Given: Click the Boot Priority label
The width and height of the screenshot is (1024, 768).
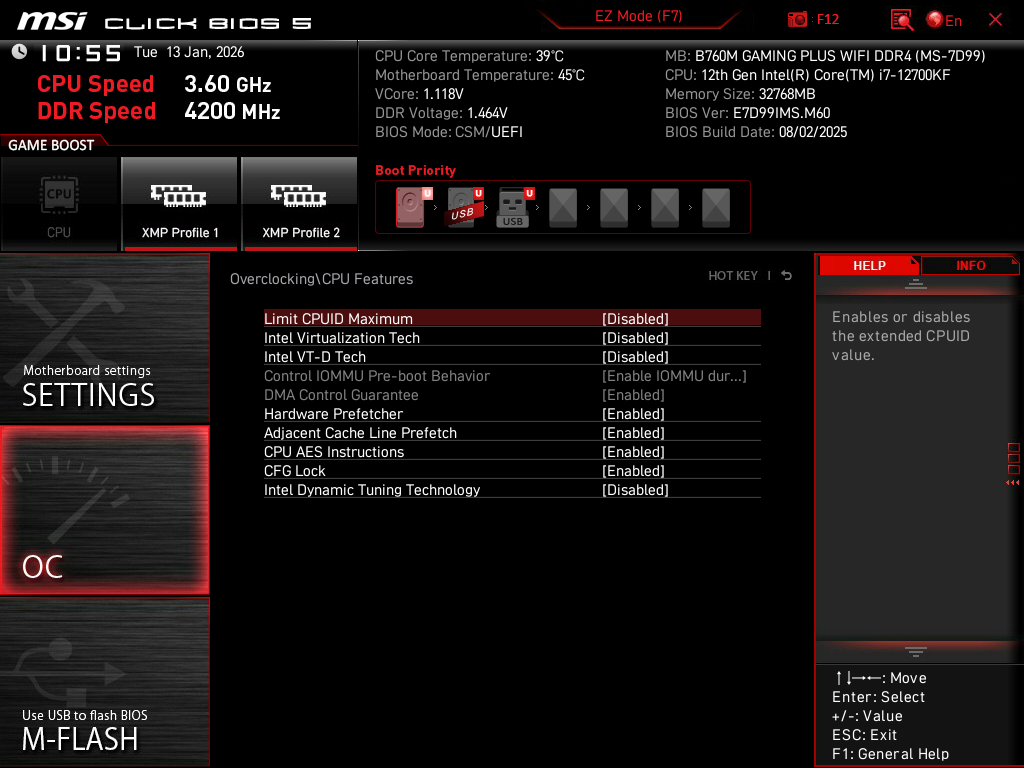Looking at the screenshot, I should [415, 170].
